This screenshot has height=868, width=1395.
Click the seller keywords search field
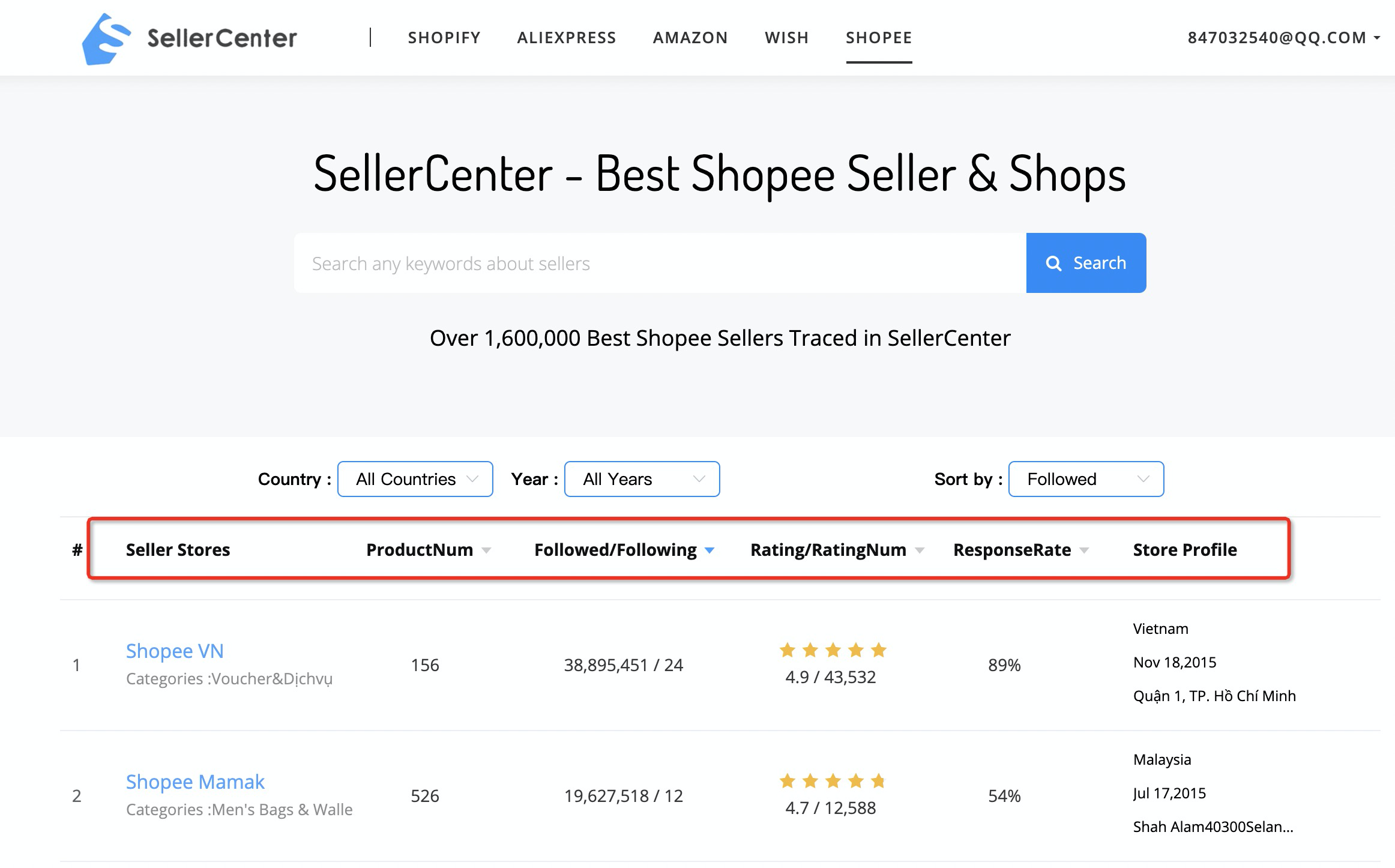660,263
